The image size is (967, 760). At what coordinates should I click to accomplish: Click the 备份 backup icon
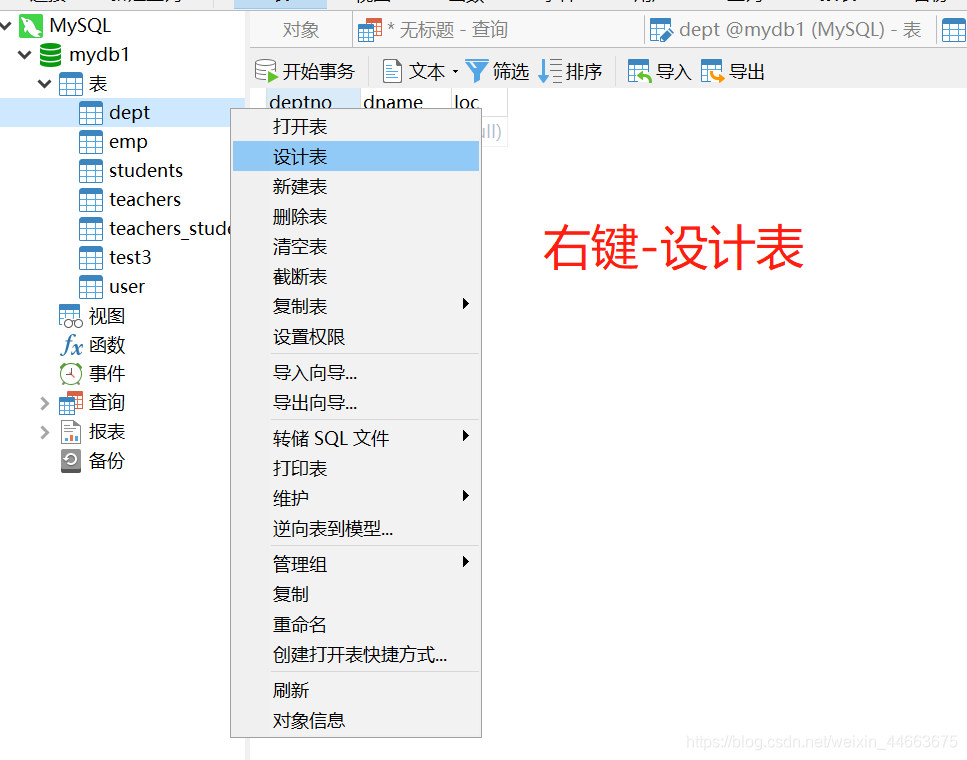pos(71,461)
